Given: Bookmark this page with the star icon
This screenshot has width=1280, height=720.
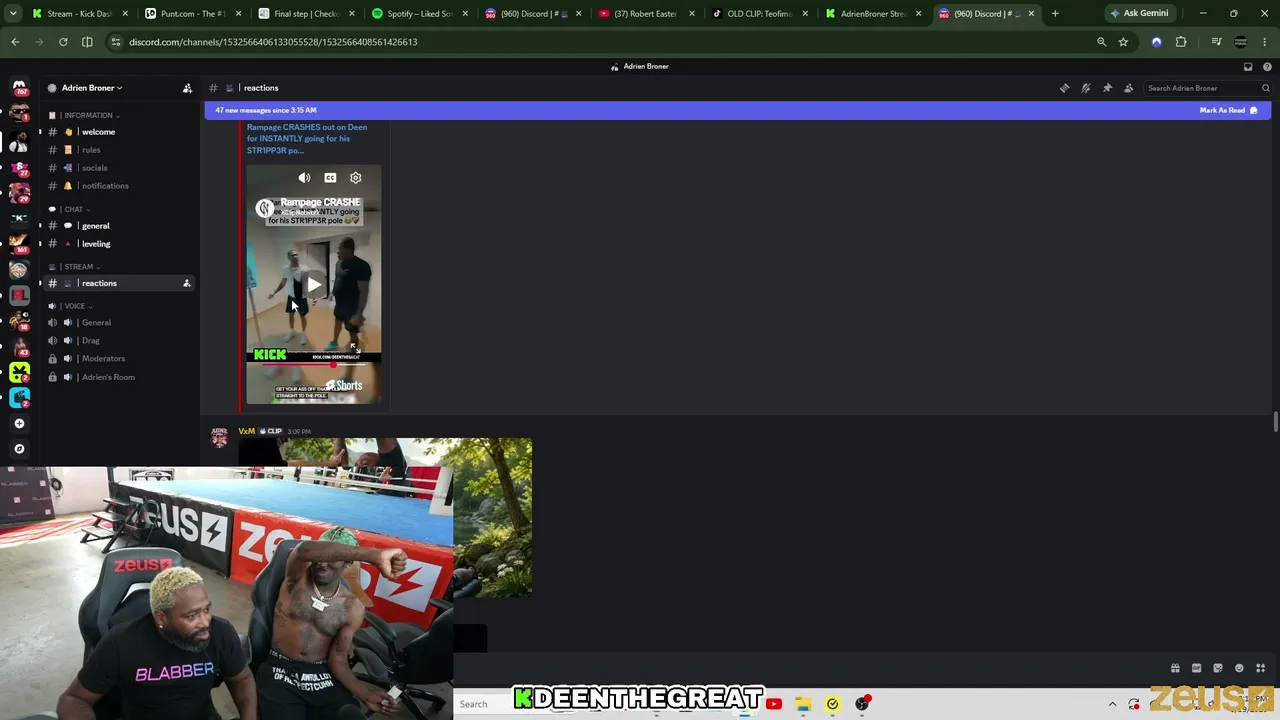Looking at the screenshot, I should pos(1123,42).
